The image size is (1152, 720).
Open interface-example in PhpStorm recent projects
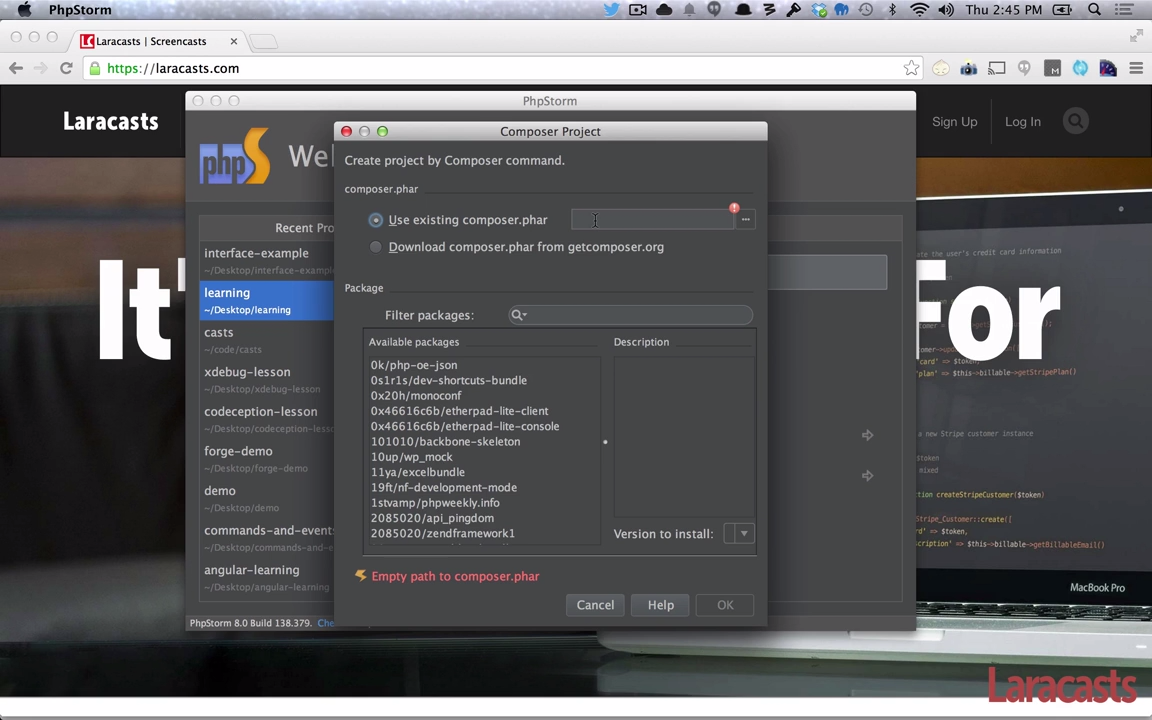tap(266, 260)
